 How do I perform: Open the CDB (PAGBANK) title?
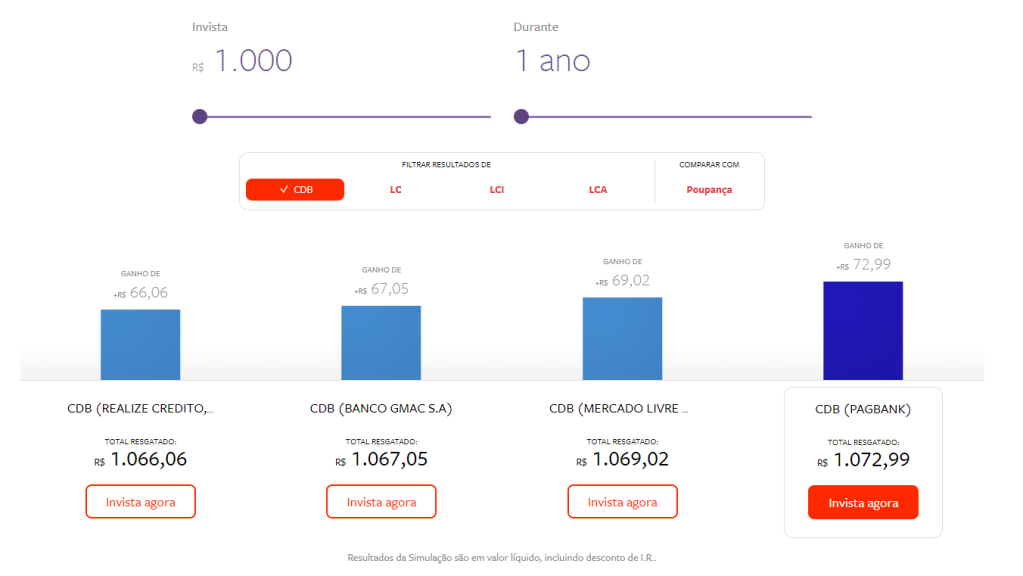pyautogui.click(x=863, y=410)
